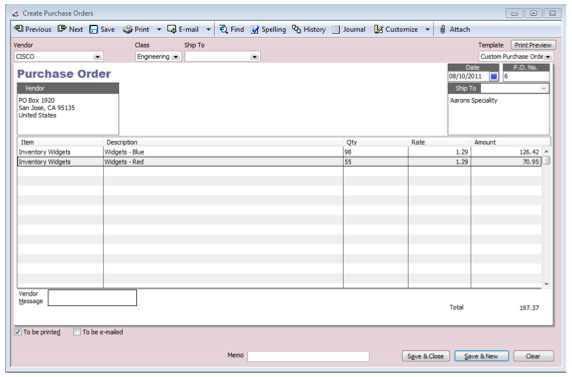Minimize the Create Purchase Orders window
Image resolution: width=572 pixels, height=377 pixels.
(515, 14)
